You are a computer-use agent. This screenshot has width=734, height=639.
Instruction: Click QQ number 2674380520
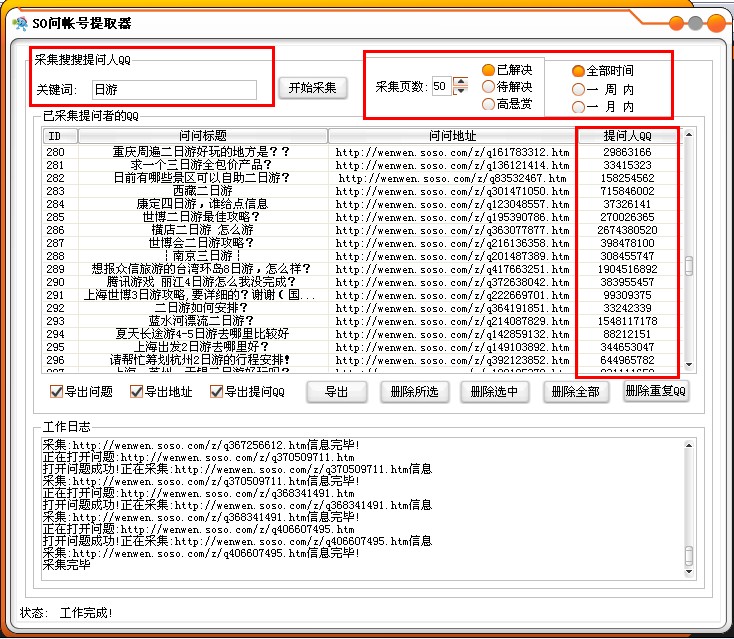pos(627,230)
